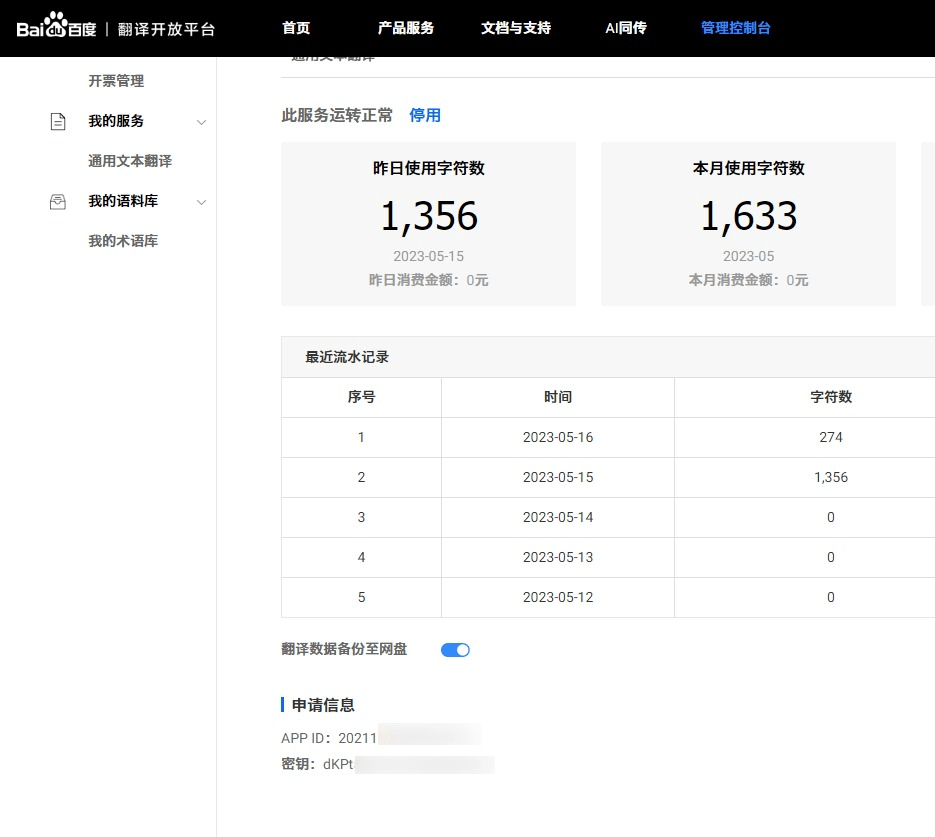Click the 字符数 column header

point(830,397)
